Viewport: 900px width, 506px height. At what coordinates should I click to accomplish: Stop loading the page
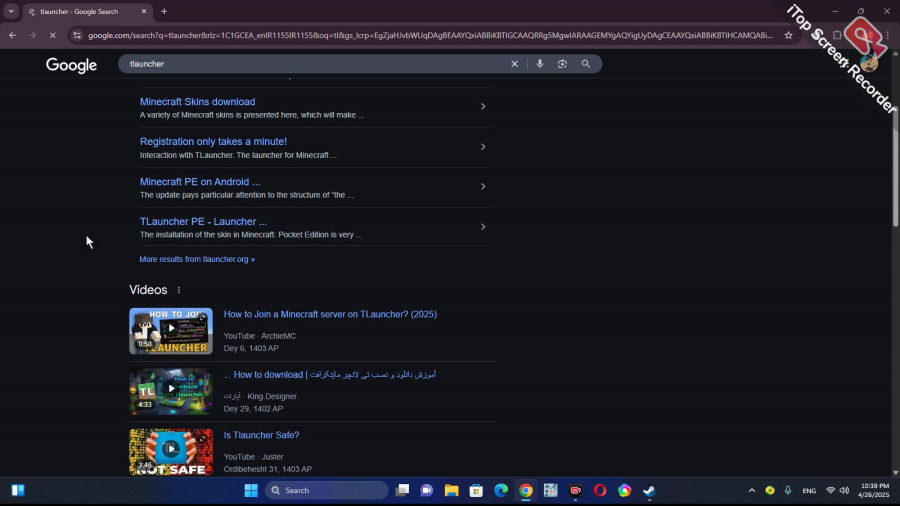point(52,35)
